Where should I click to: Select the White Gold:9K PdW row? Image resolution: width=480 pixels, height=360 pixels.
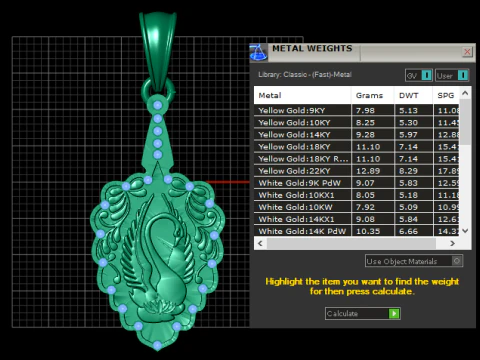point(357,183)
